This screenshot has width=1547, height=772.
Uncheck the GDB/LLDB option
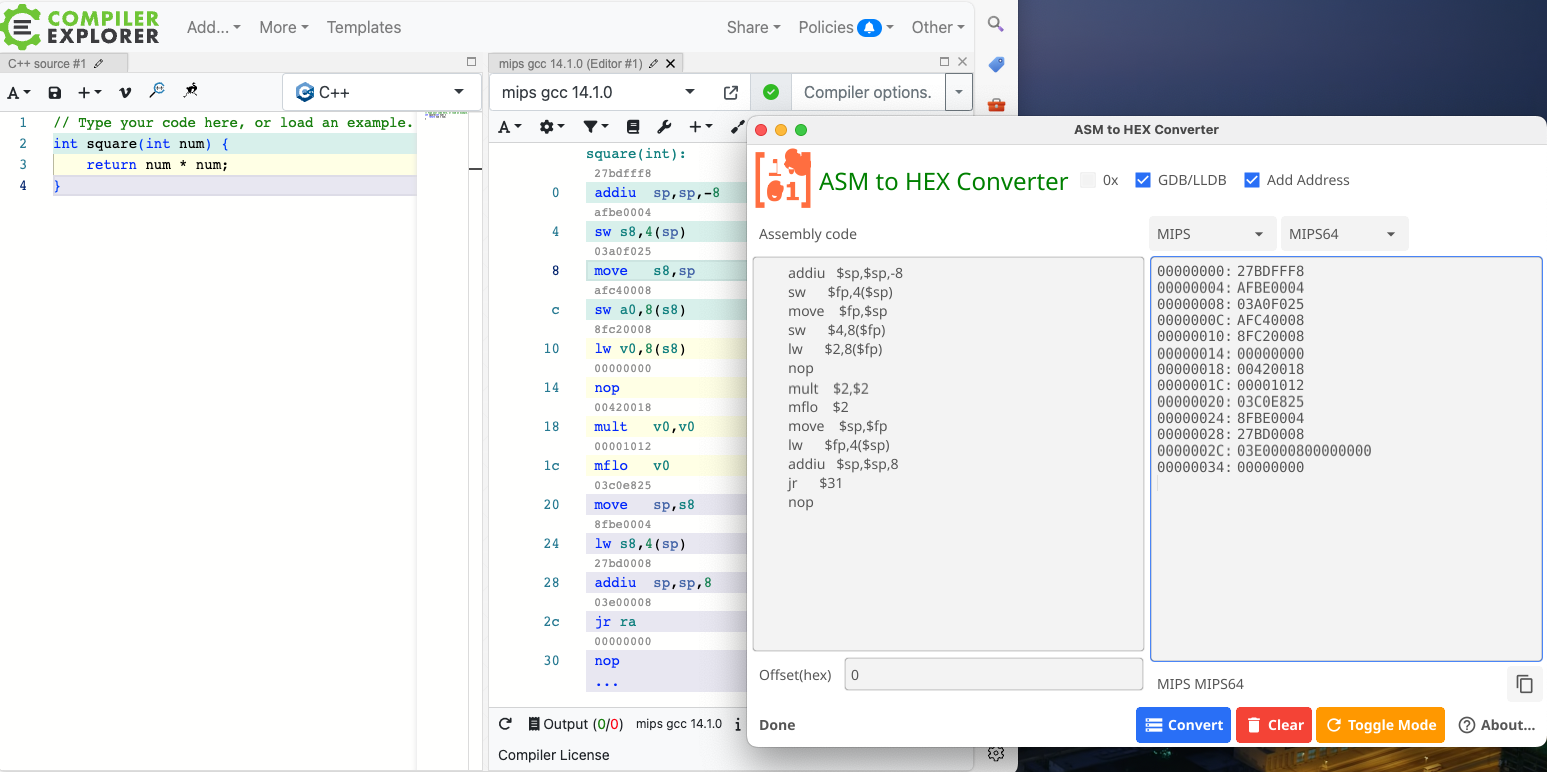[1143, 180]
